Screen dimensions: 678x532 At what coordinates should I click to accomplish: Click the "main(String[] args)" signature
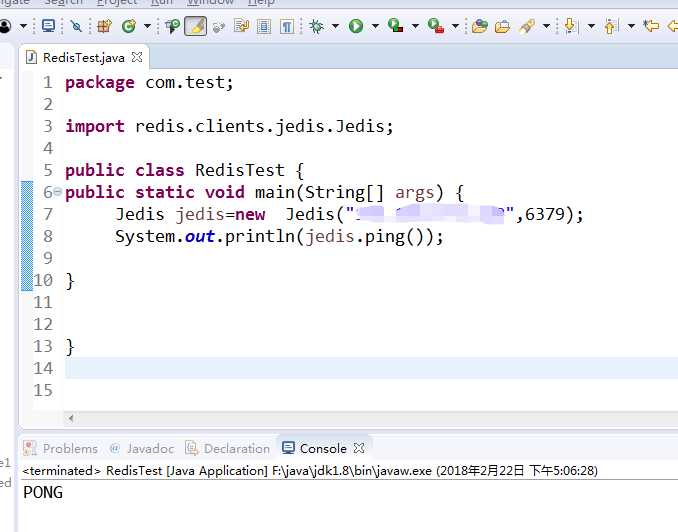point(349,192)
